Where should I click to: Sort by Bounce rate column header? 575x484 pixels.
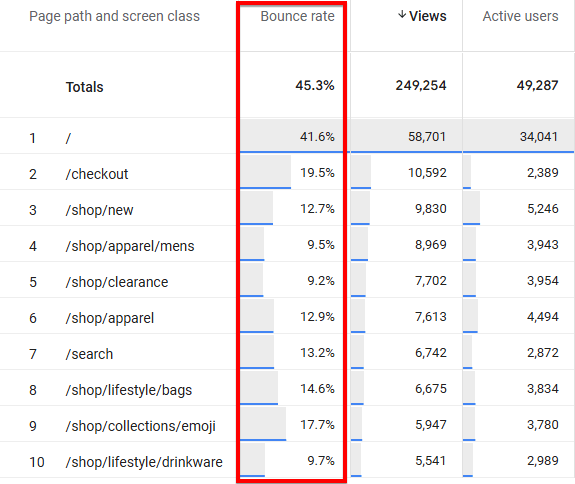point(297,16)
